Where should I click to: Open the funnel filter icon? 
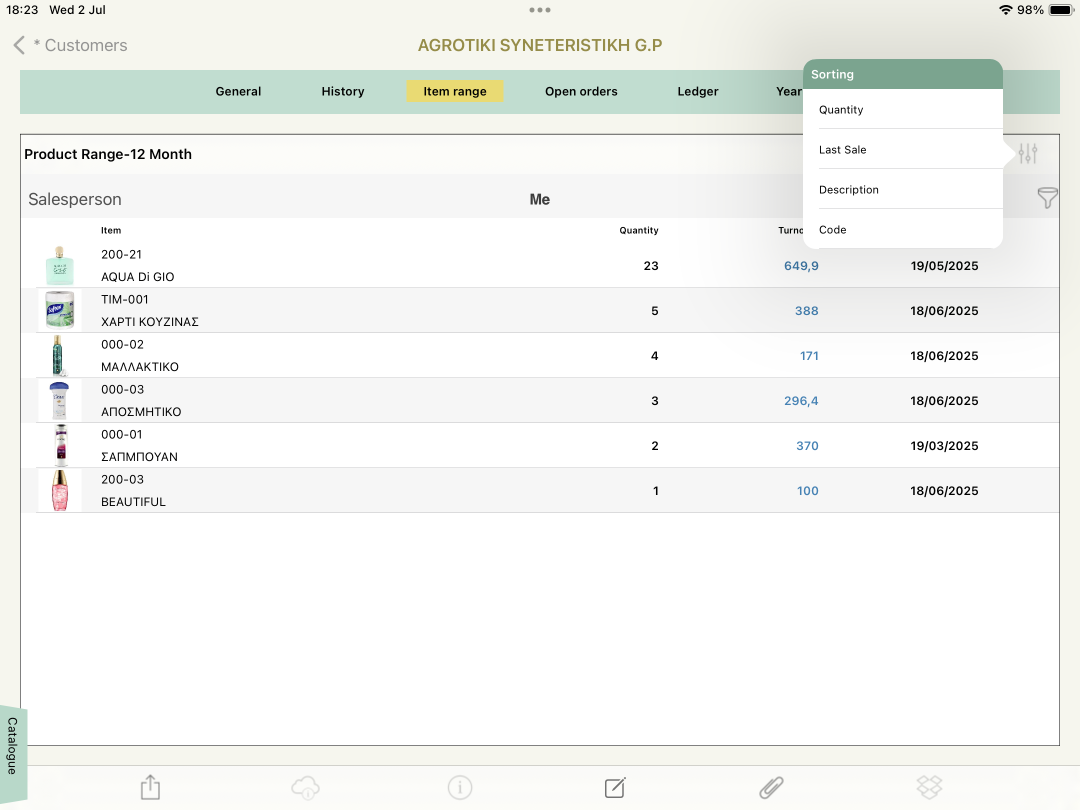pos(1047,198)
